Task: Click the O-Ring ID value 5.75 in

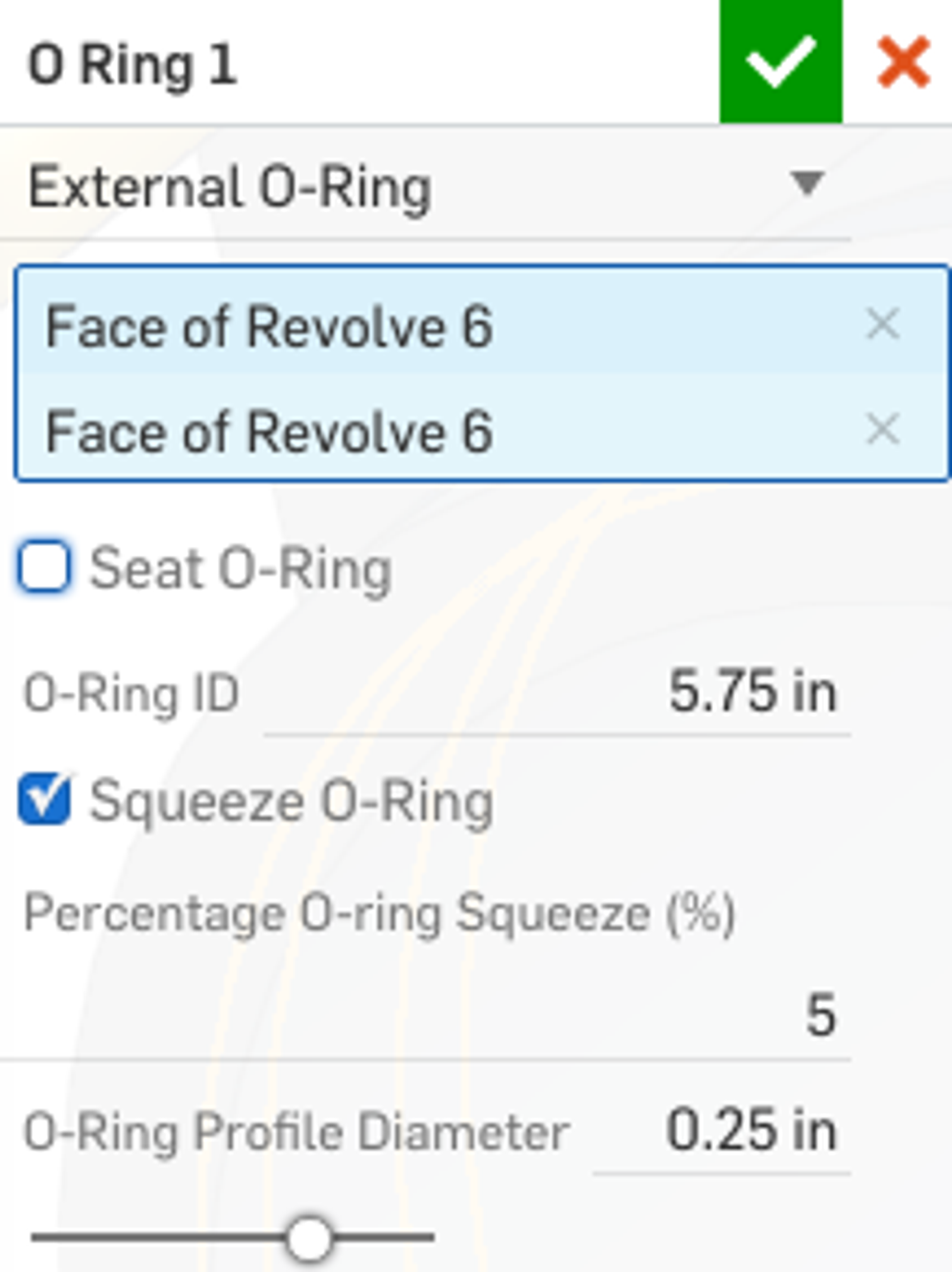Action: click(752, 691)
